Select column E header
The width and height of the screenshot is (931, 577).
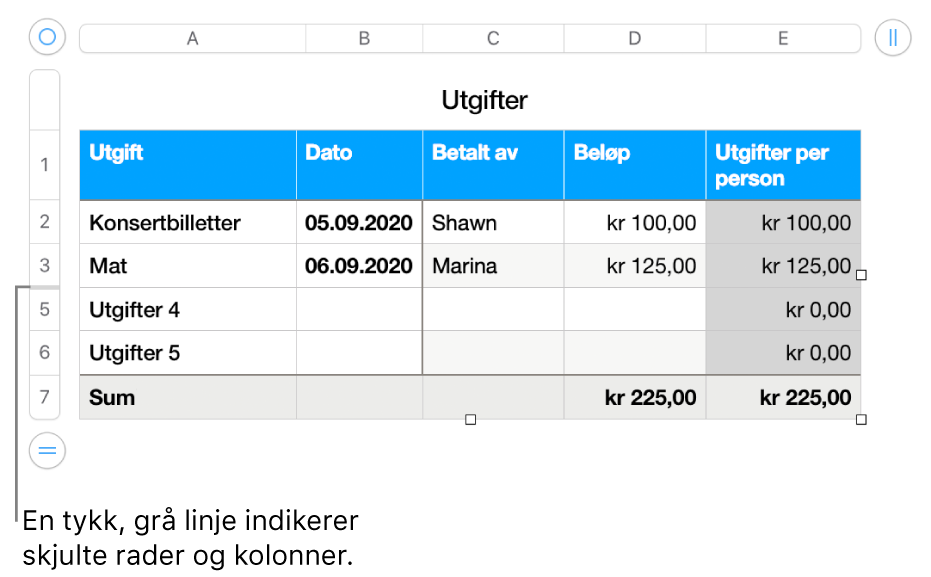[783, 38]
